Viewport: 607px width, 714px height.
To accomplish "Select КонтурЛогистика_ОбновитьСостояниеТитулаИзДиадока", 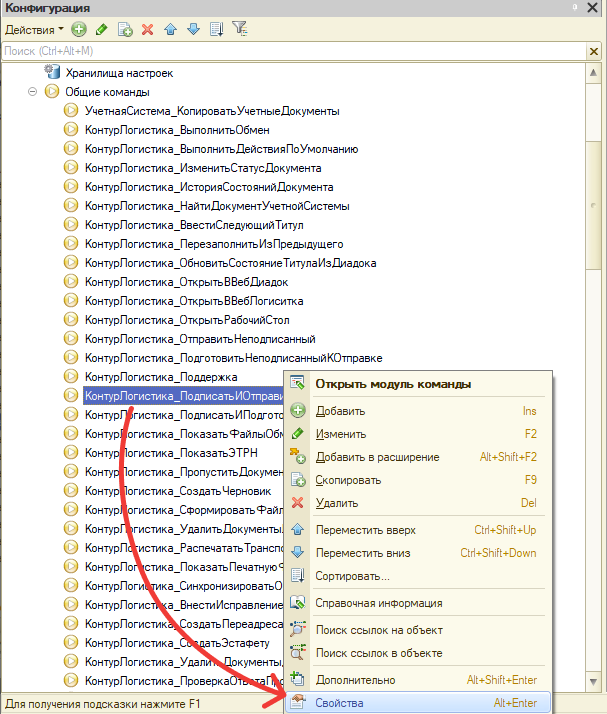I will point(230,263).
